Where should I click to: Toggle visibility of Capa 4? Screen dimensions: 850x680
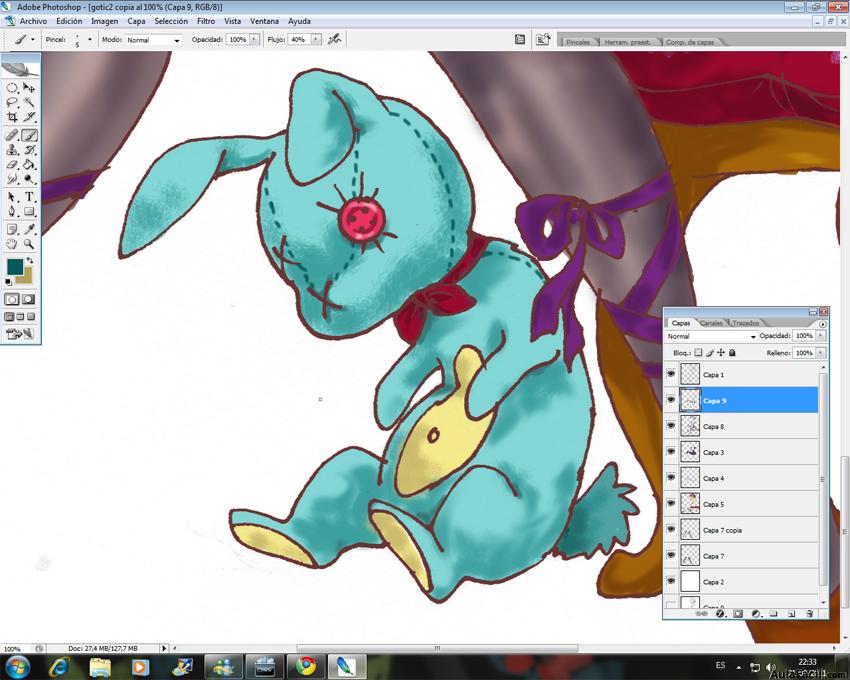click(671, 478)
